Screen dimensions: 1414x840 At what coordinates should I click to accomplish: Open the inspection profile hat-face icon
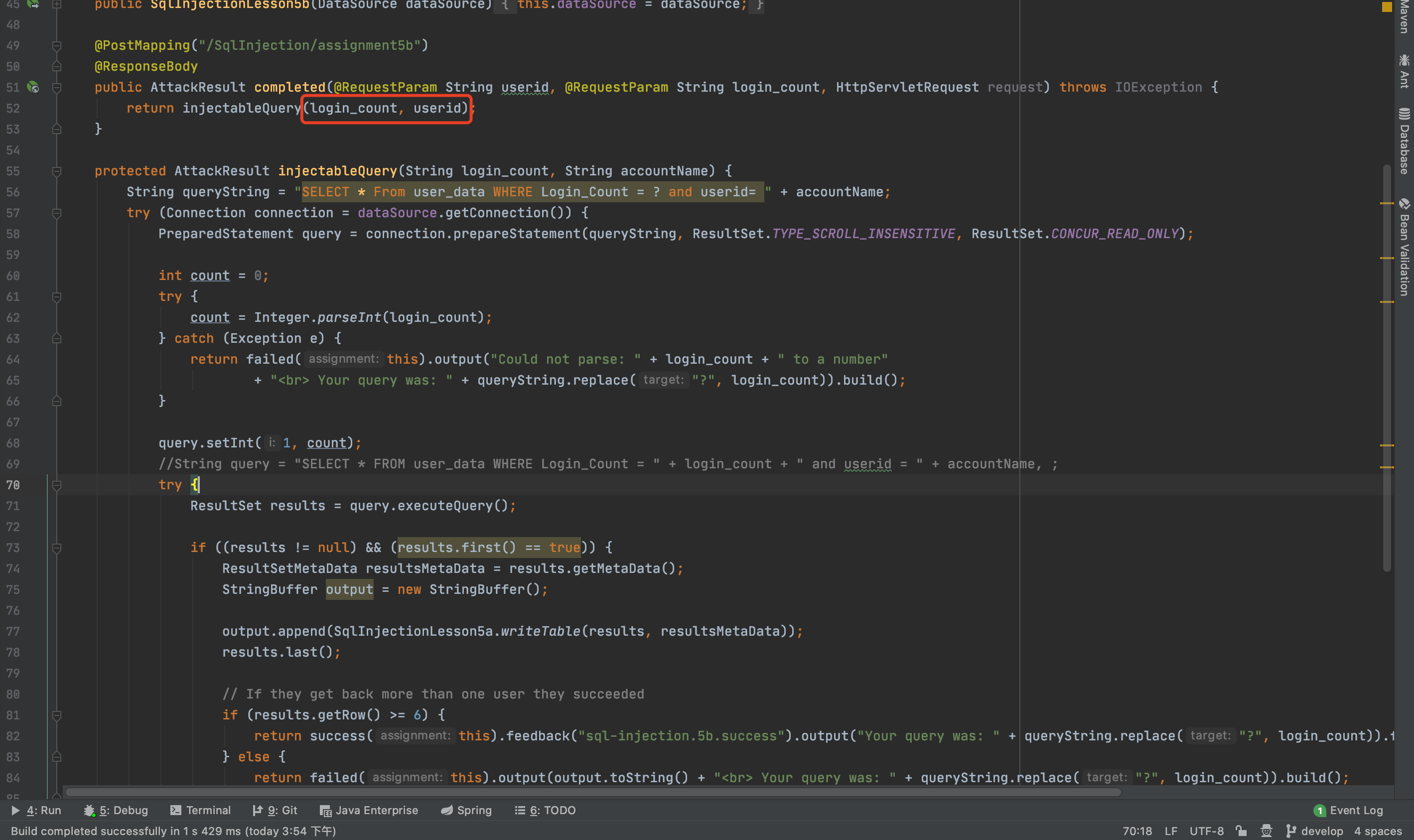tap(1266, 831)
